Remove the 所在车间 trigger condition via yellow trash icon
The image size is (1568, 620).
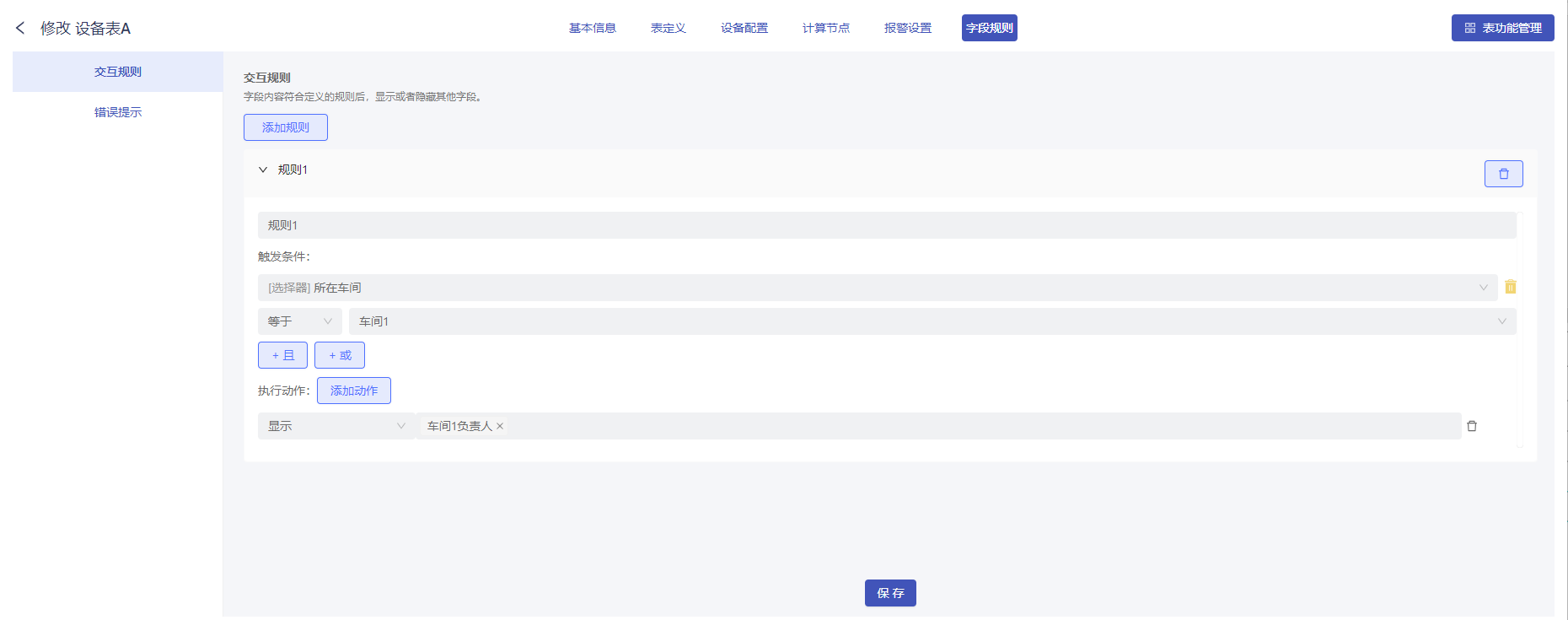1511,287
